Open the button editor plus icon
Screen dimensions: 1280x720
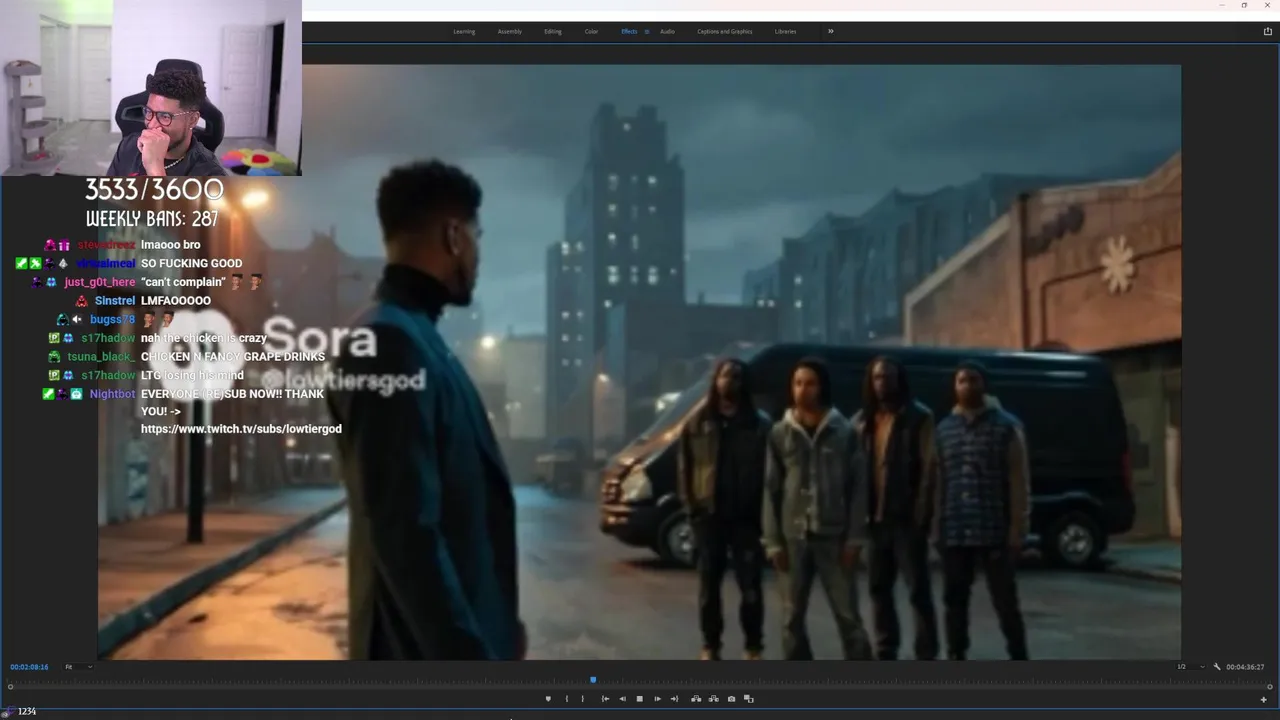tap(1263, 699)
